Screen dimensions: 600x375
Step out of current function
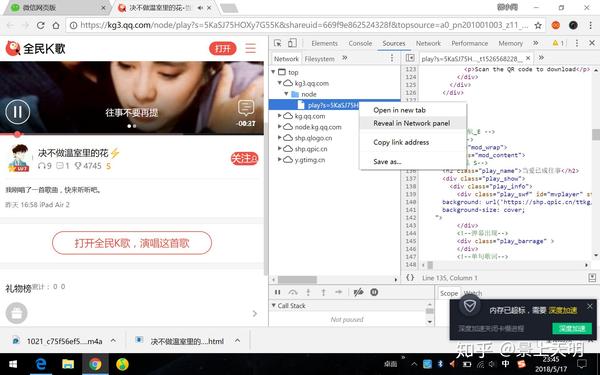(323, 292)
